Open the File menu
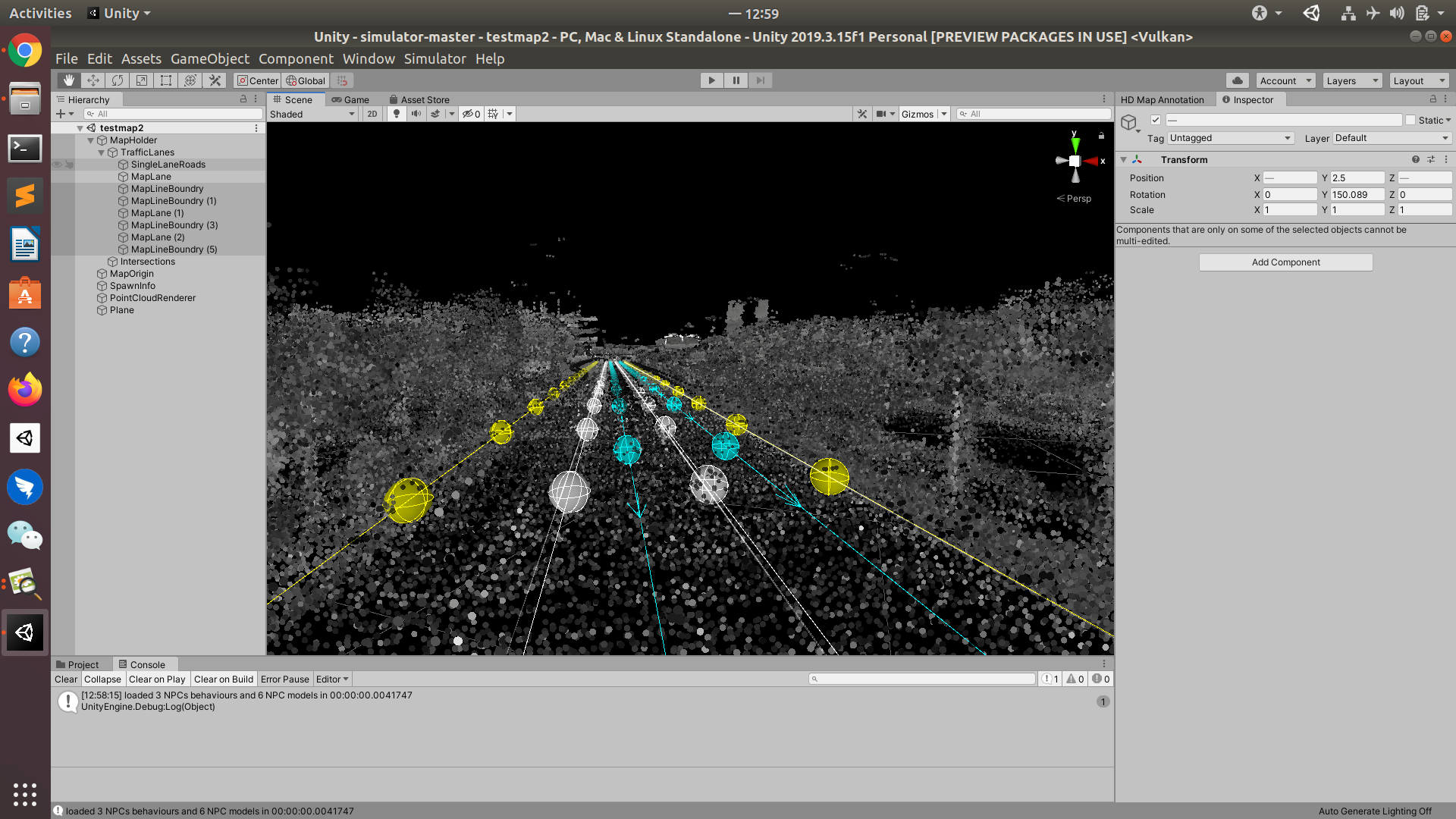 67,58
